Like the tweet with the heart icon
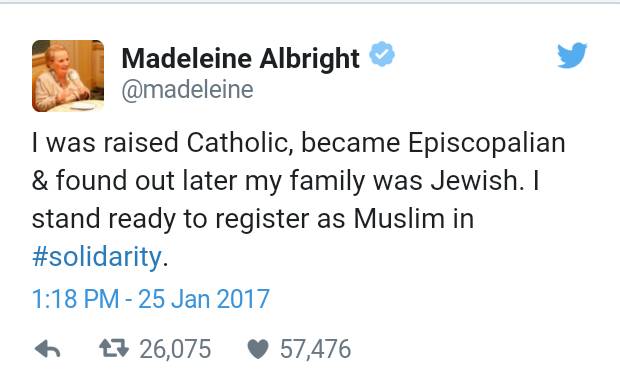 click(x=258, y=349)
